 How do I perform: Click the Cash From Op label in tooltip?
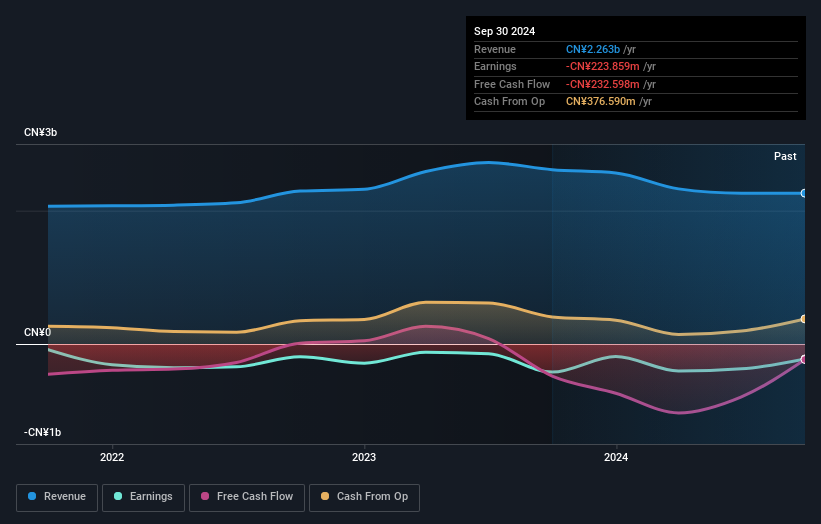509,102
